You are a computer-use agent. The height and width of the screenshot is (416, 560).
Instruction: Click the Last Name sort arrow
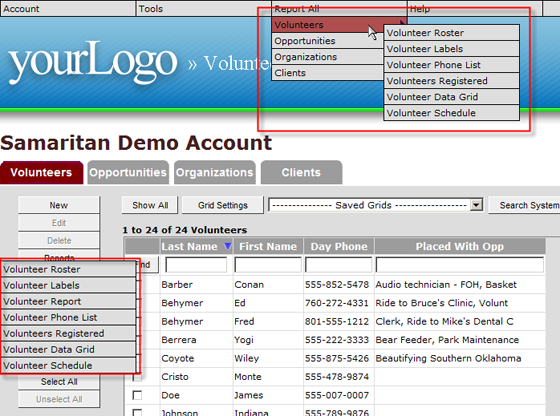tap(228, 246)
